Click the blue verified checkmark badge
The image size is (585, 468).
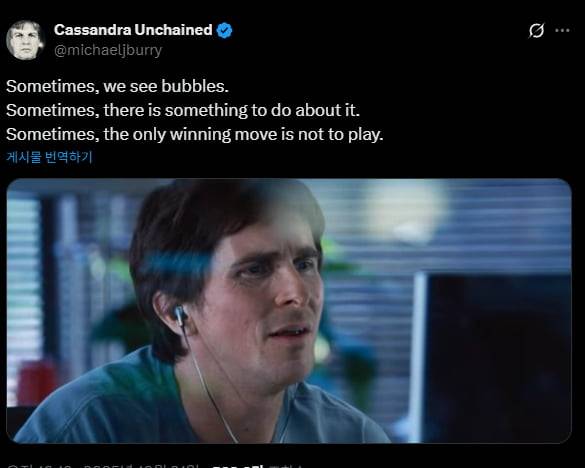pyautogui.click(x=224, y=30)
